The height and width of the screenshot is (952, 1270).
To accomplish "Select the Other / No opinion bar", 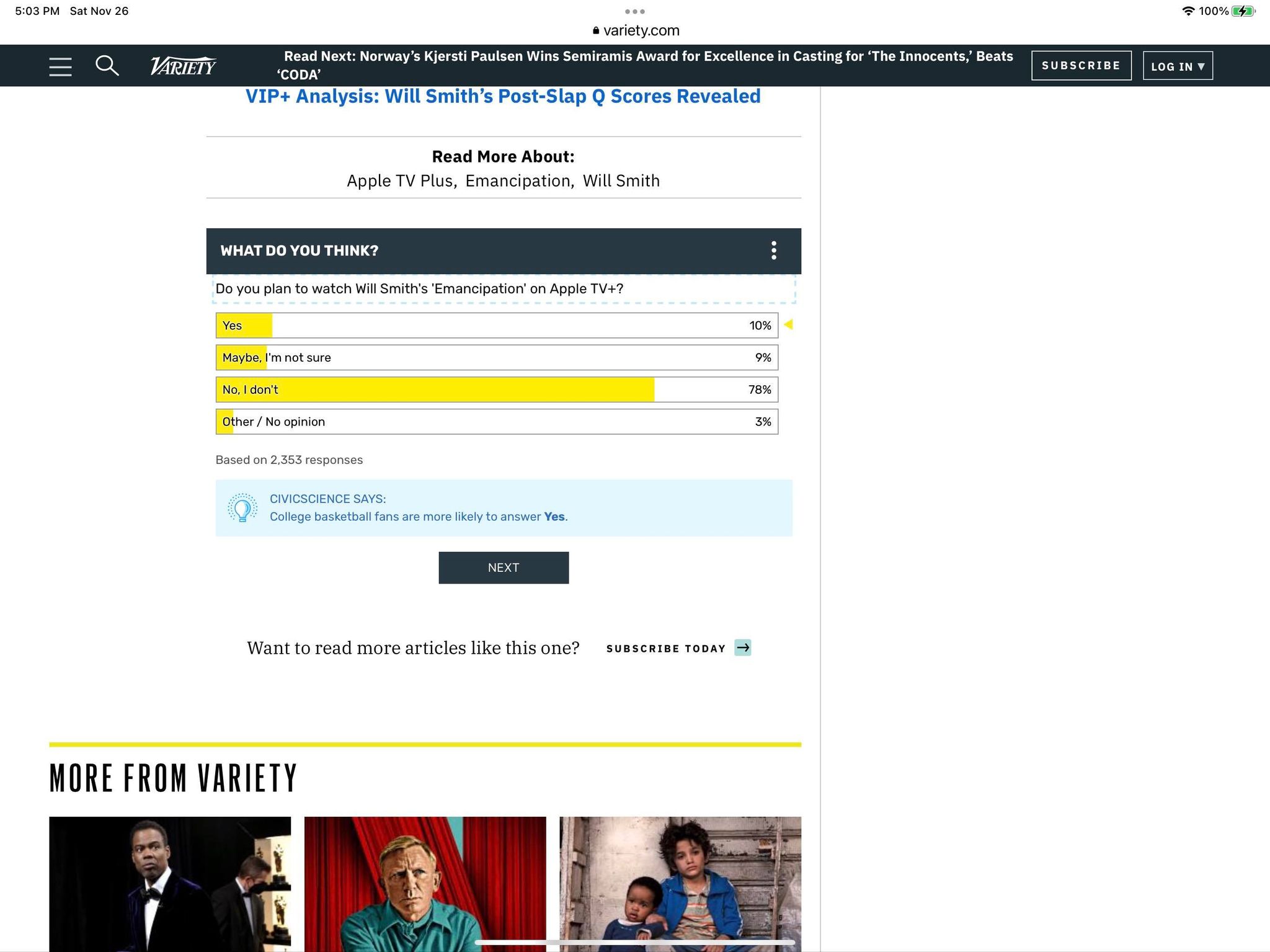I will (497, 422).
